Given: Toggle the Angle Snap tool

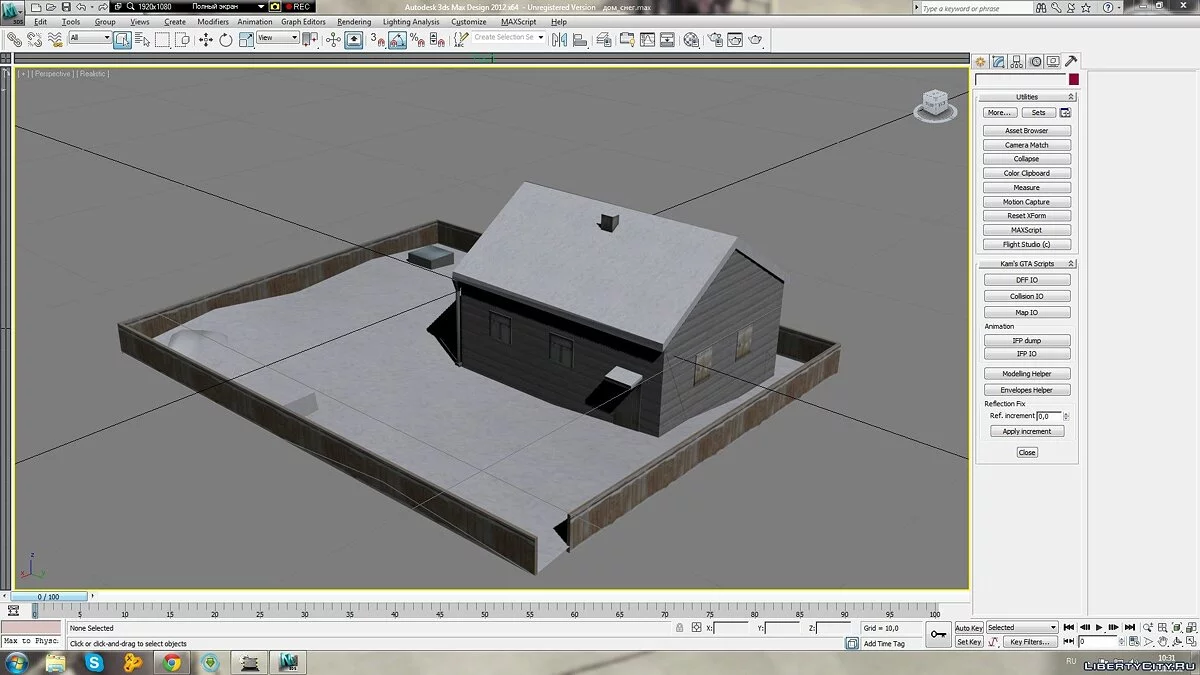Looking at the screenshot, I should (x=397, y=40).
